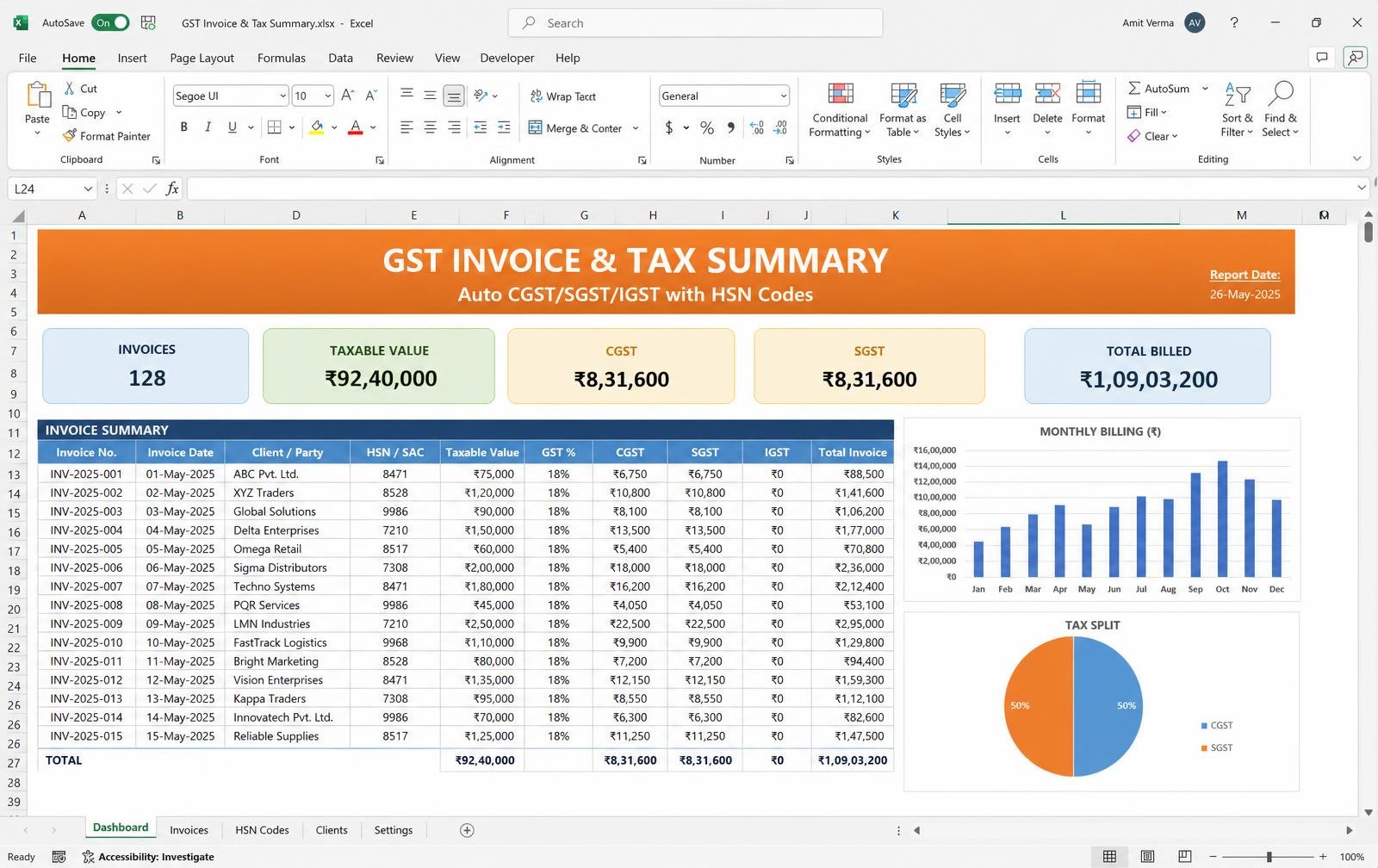Open Find & Select menu

click(x=1281, y=109)
